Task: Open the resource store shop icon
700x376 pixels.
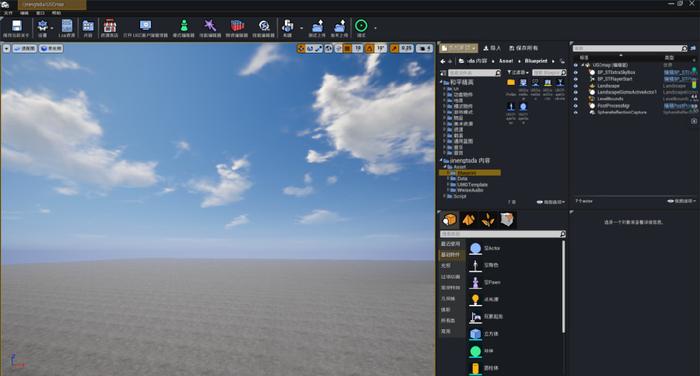Action: 109,26
